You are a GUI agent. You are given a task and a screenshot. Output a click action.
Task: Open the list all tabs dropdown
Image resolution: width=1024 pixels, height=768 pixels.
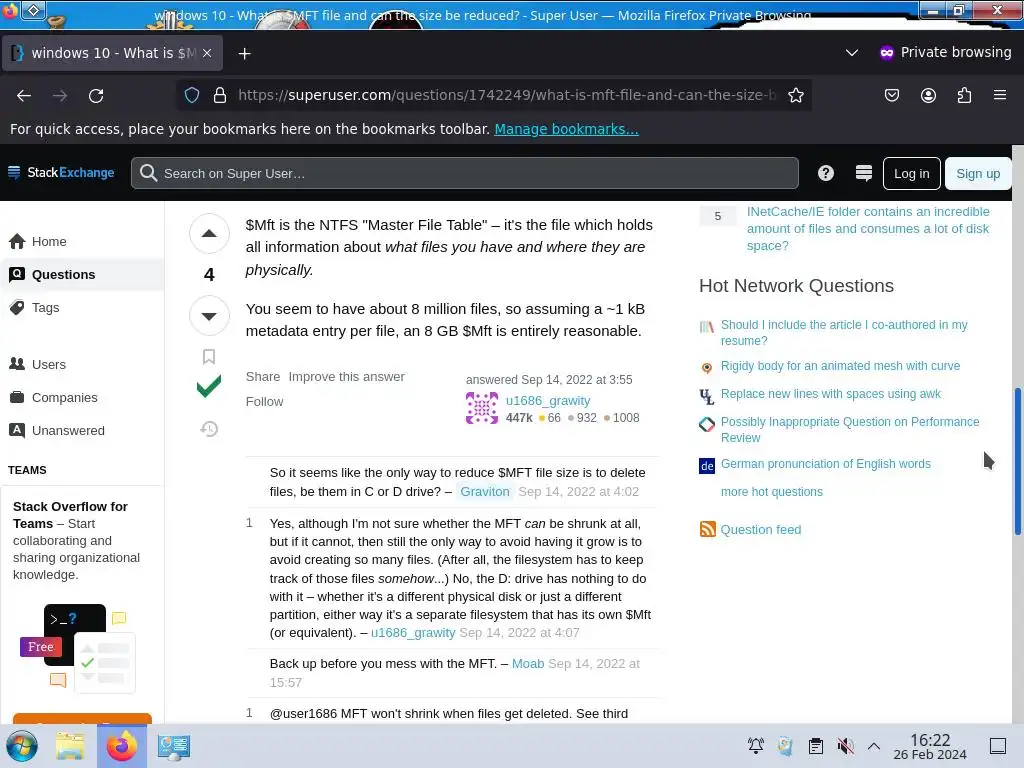point(852,52)
